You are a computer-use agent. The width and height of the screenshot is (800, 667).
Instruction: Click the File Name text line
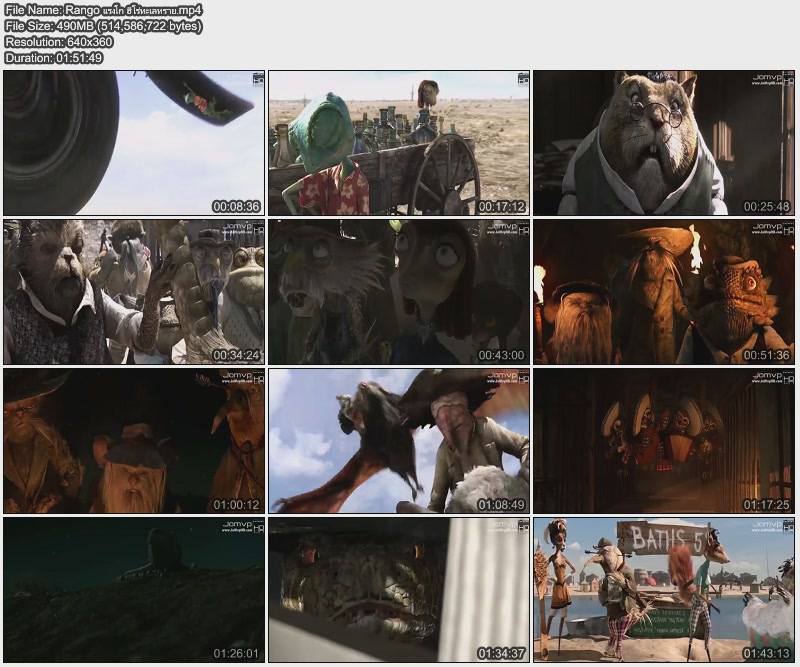(104, 10)
